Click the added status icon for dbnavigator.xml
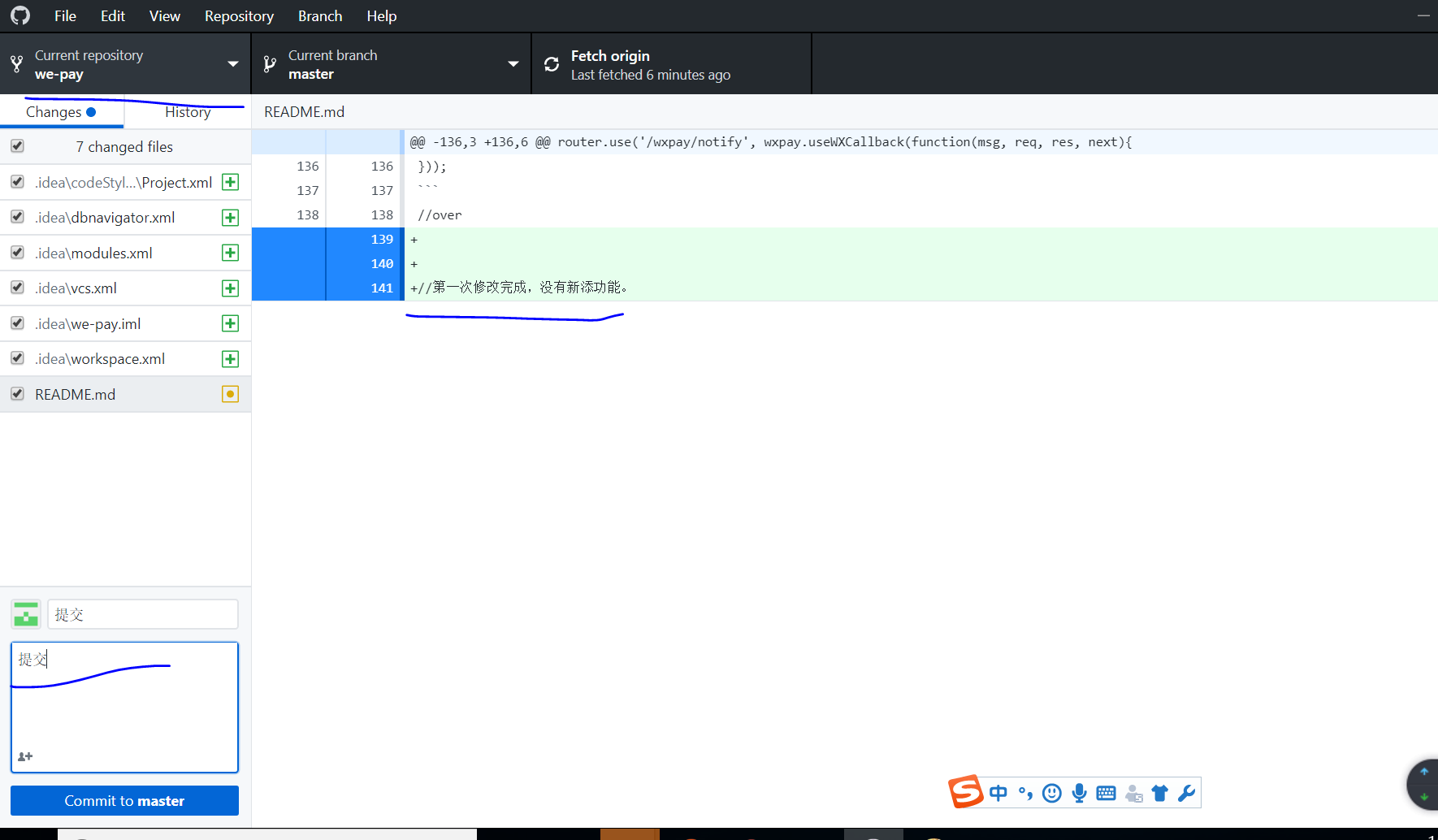This screenshot has height=840, width=1438. click(x=231, y=218)
